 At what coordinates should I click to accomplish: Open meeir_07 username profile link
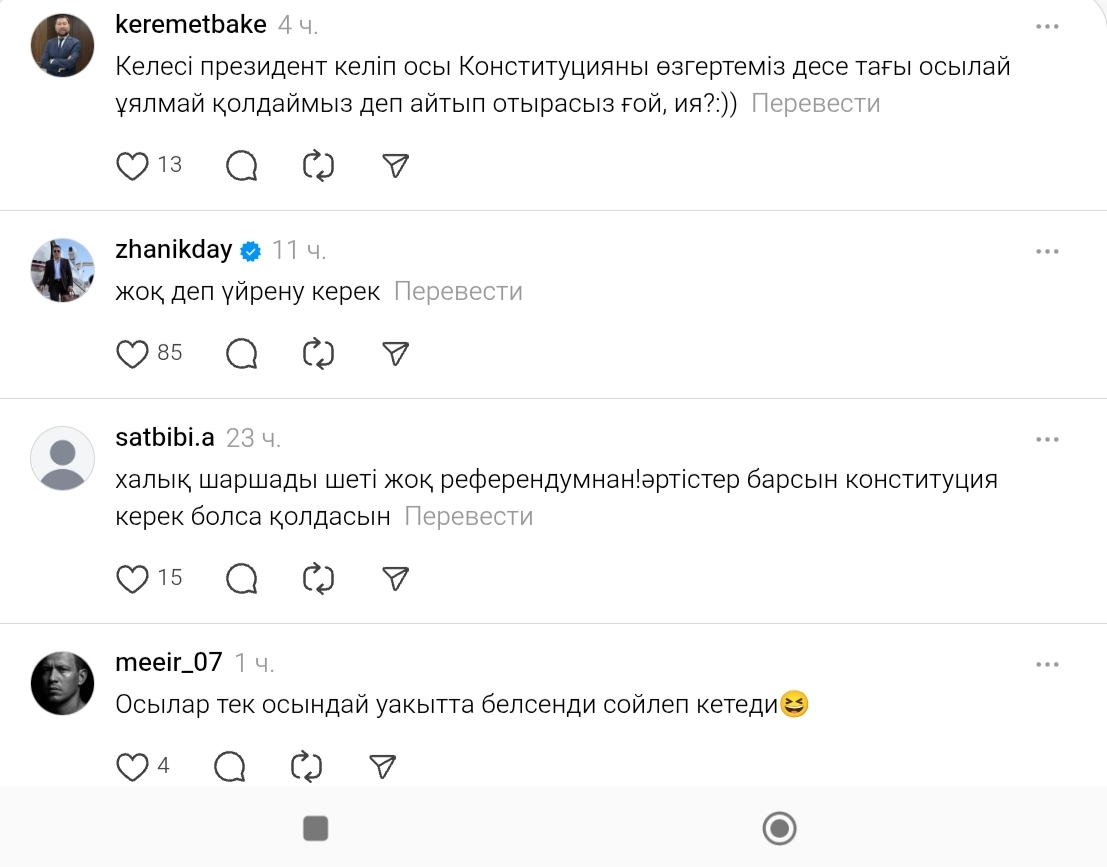click(169, 662)
